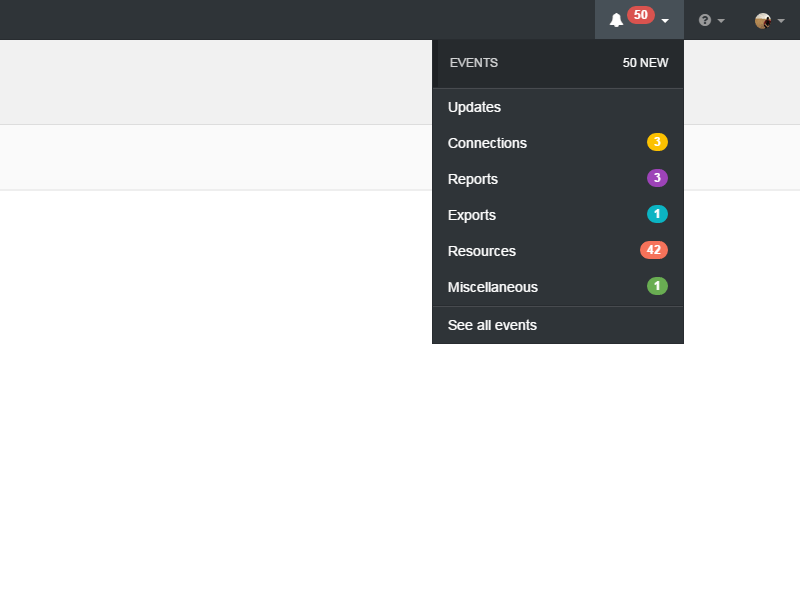Open Resources events
Viewport: 800px width, 600px height.
[x=482, y=251]
